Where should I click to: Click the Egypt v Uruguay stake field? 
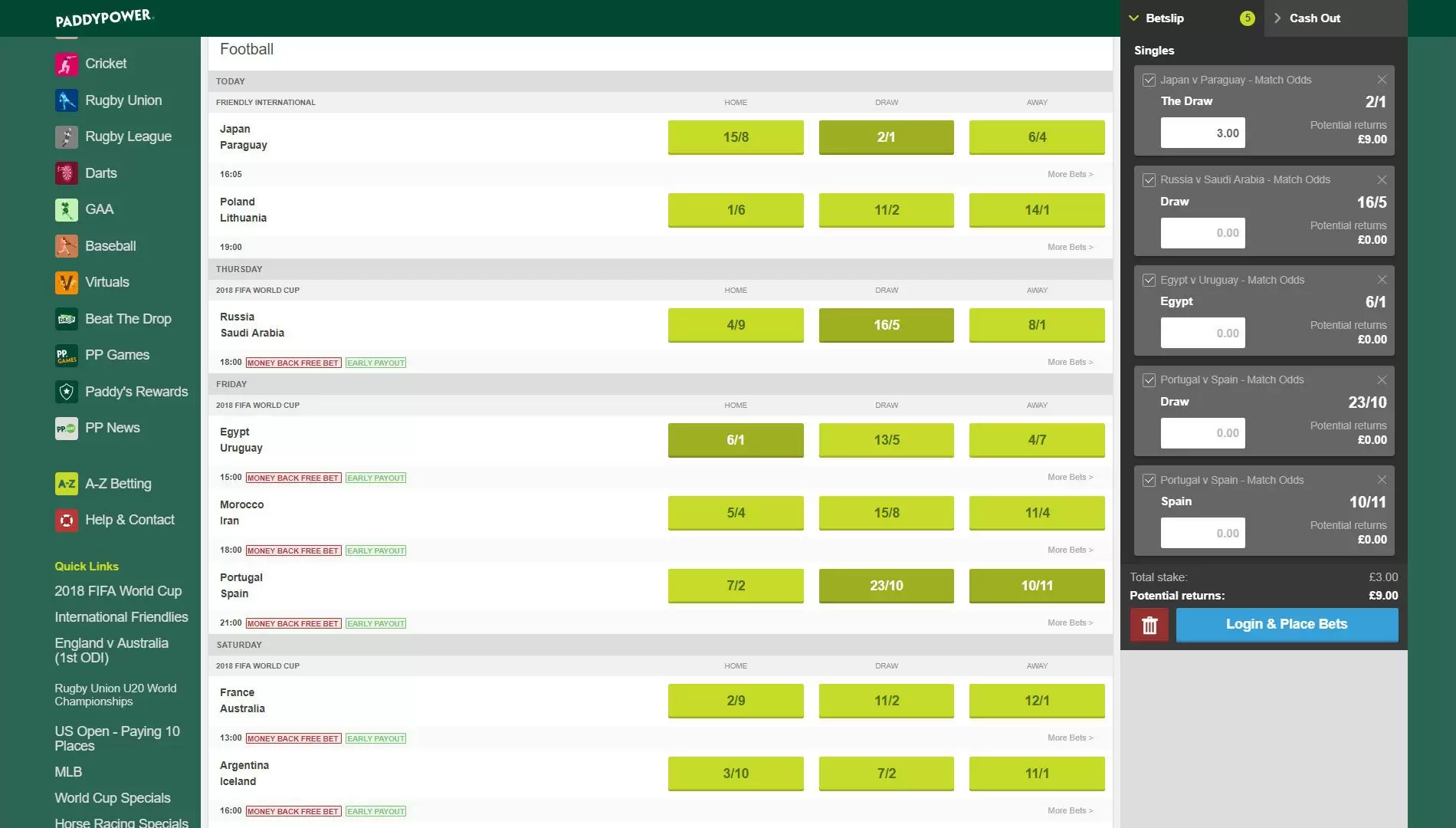click(1202, 333)
